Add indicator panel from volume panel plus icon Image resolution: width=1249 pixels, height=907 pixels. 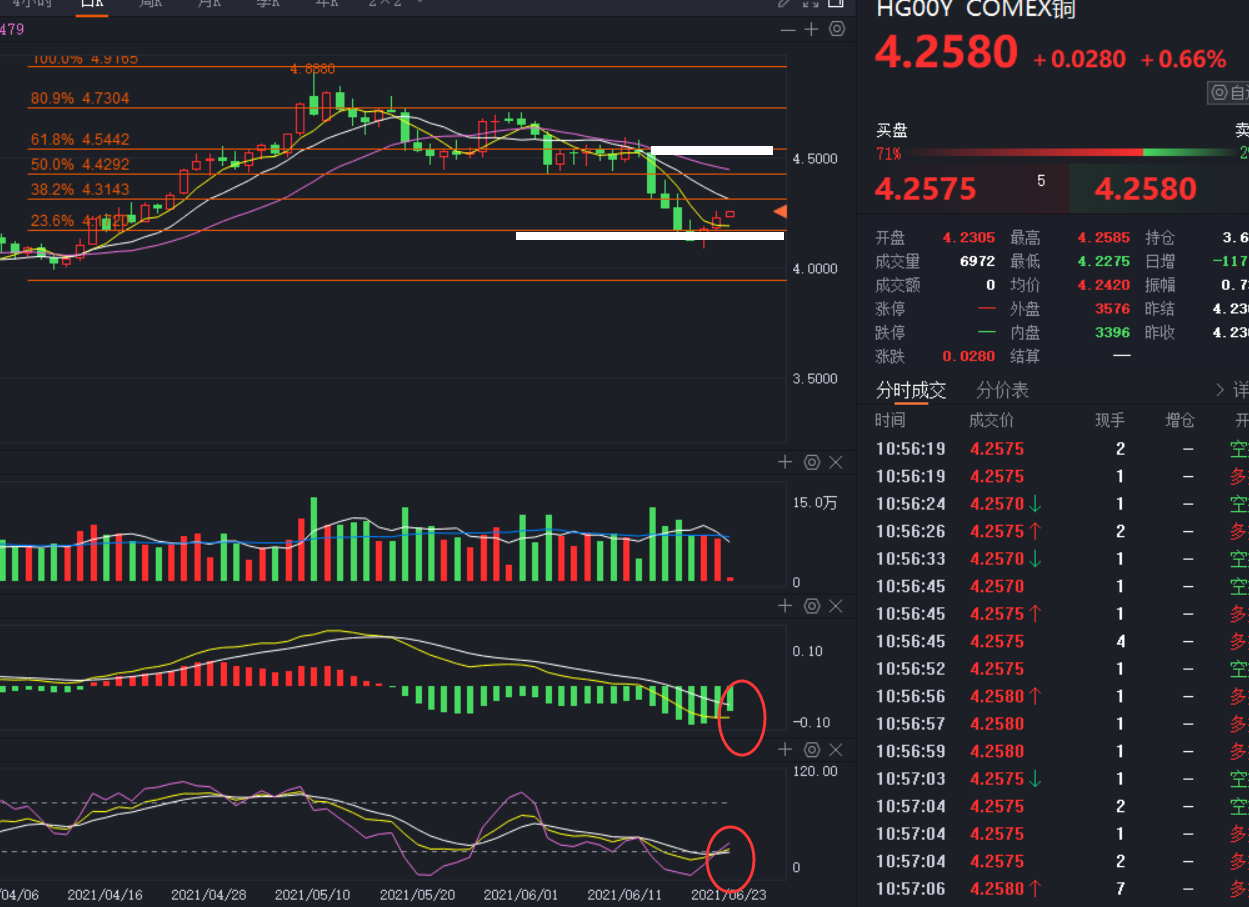[x=785, y=462]
